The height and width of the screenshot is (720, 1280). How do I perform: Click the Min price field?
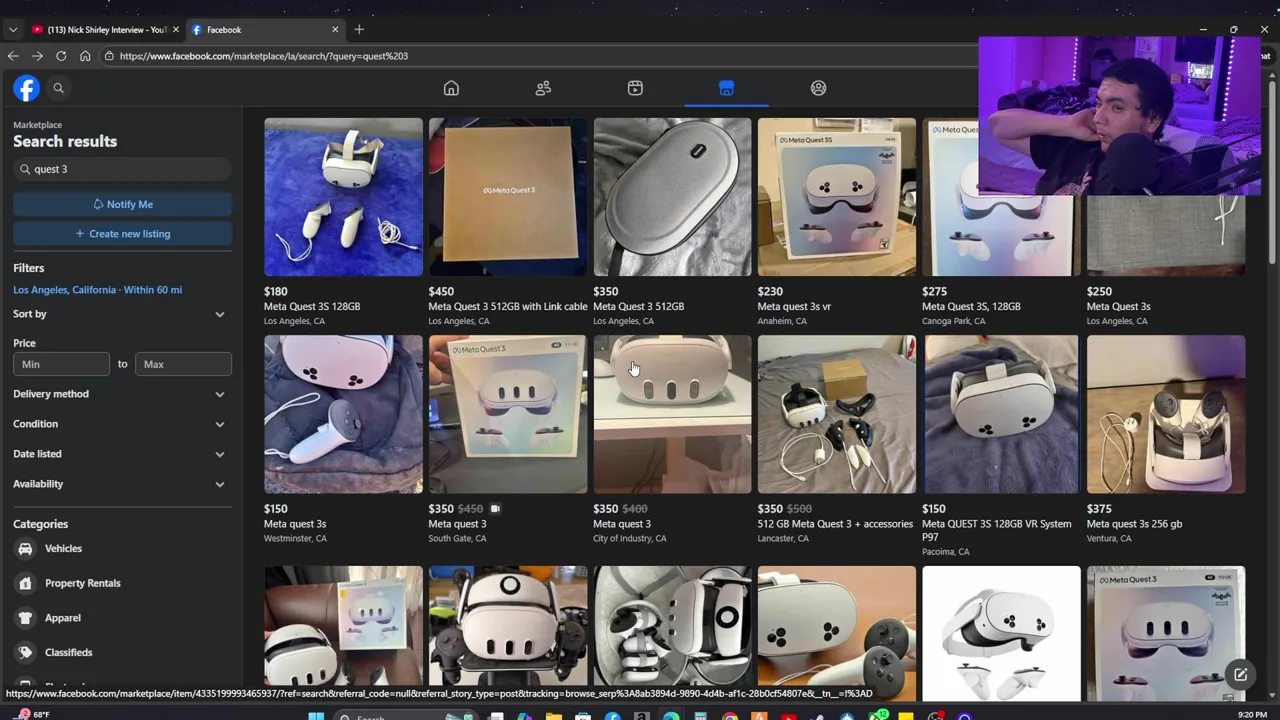pos(61,364)
